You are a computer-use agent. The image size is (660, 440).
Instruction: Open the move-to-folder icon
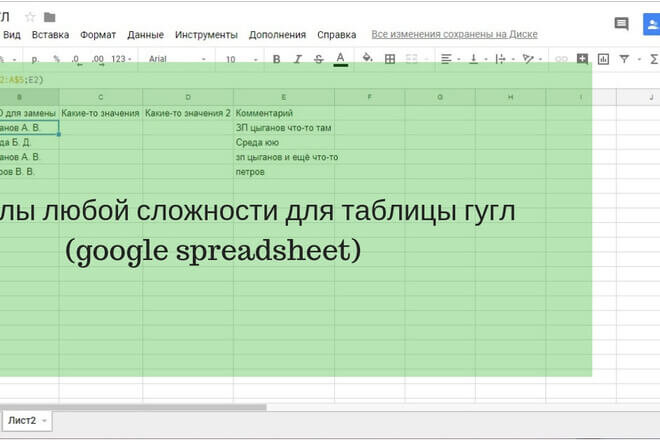(x=50, y=17)
